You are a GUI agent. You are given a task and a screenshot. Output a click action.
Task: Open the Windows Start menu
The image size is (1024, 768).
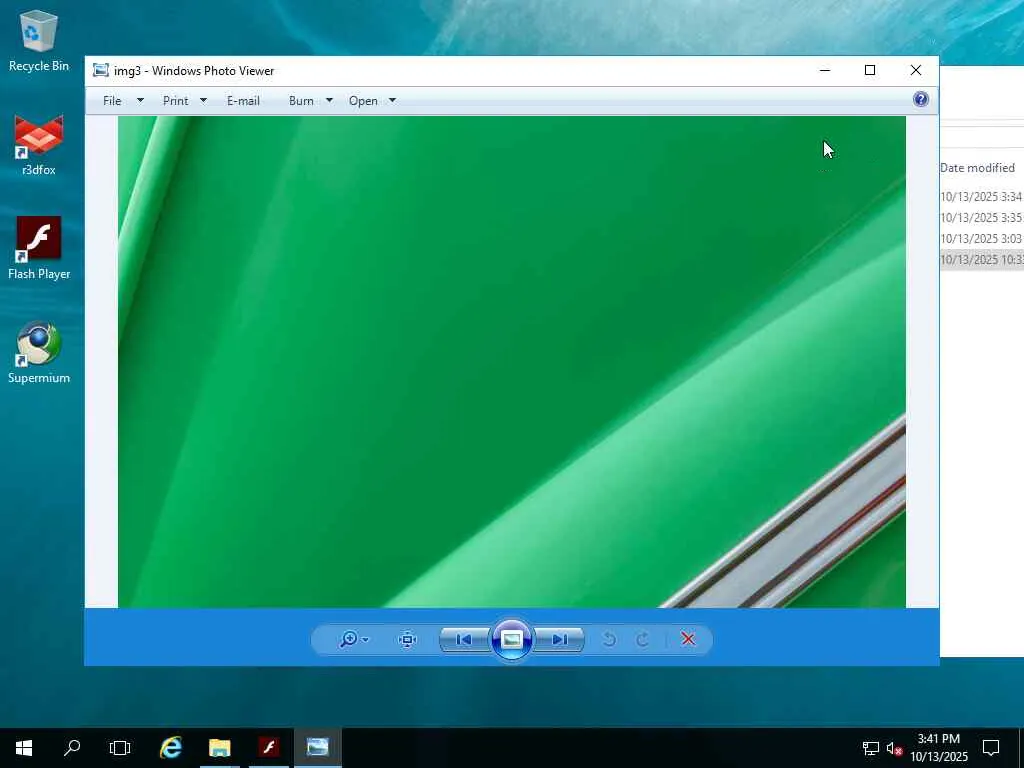[x=24, y=748]
